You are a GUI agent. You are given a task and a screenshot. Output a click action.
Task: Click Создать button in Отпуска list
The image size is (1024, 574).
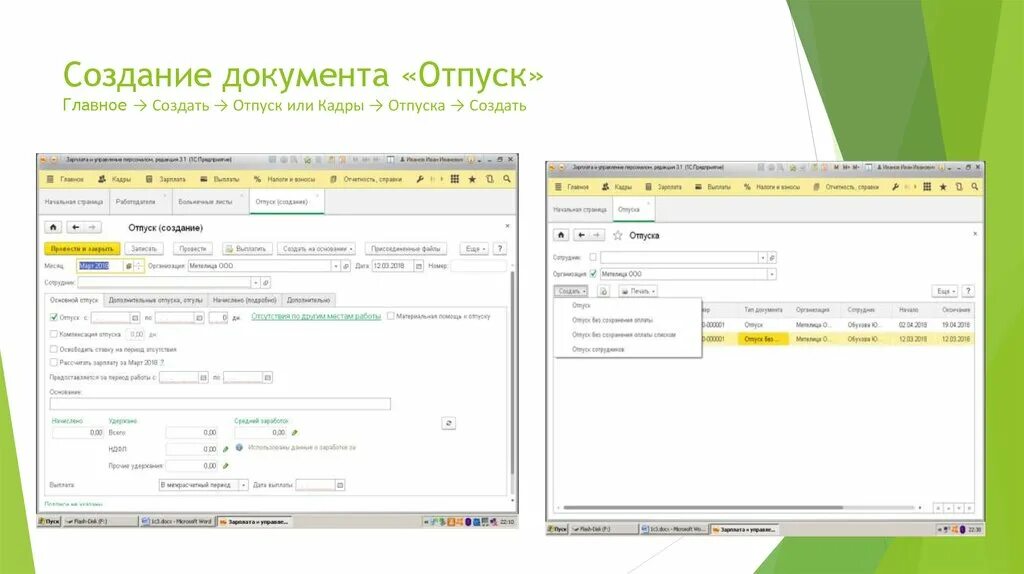[x=571, y=291]
